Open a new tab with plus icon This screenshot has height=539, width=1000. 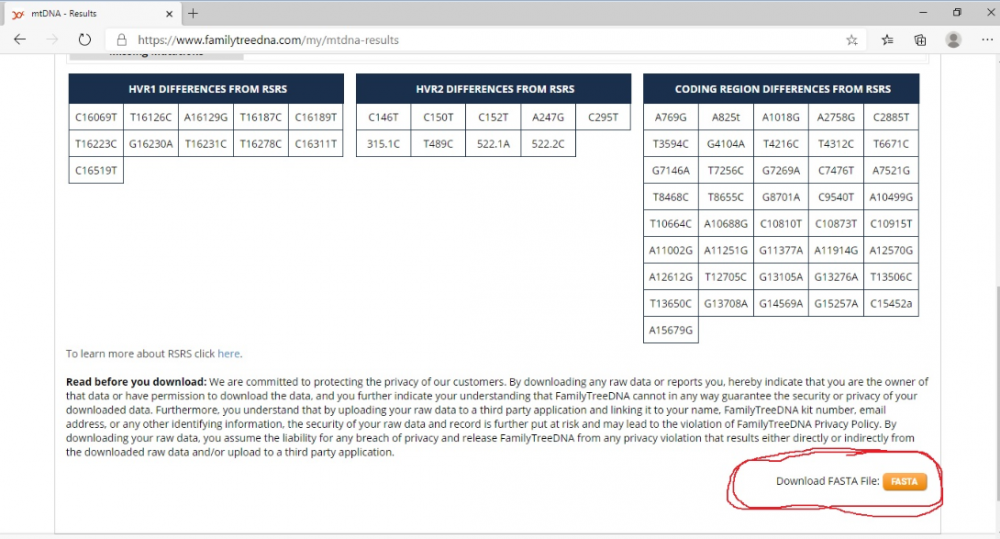193,13
